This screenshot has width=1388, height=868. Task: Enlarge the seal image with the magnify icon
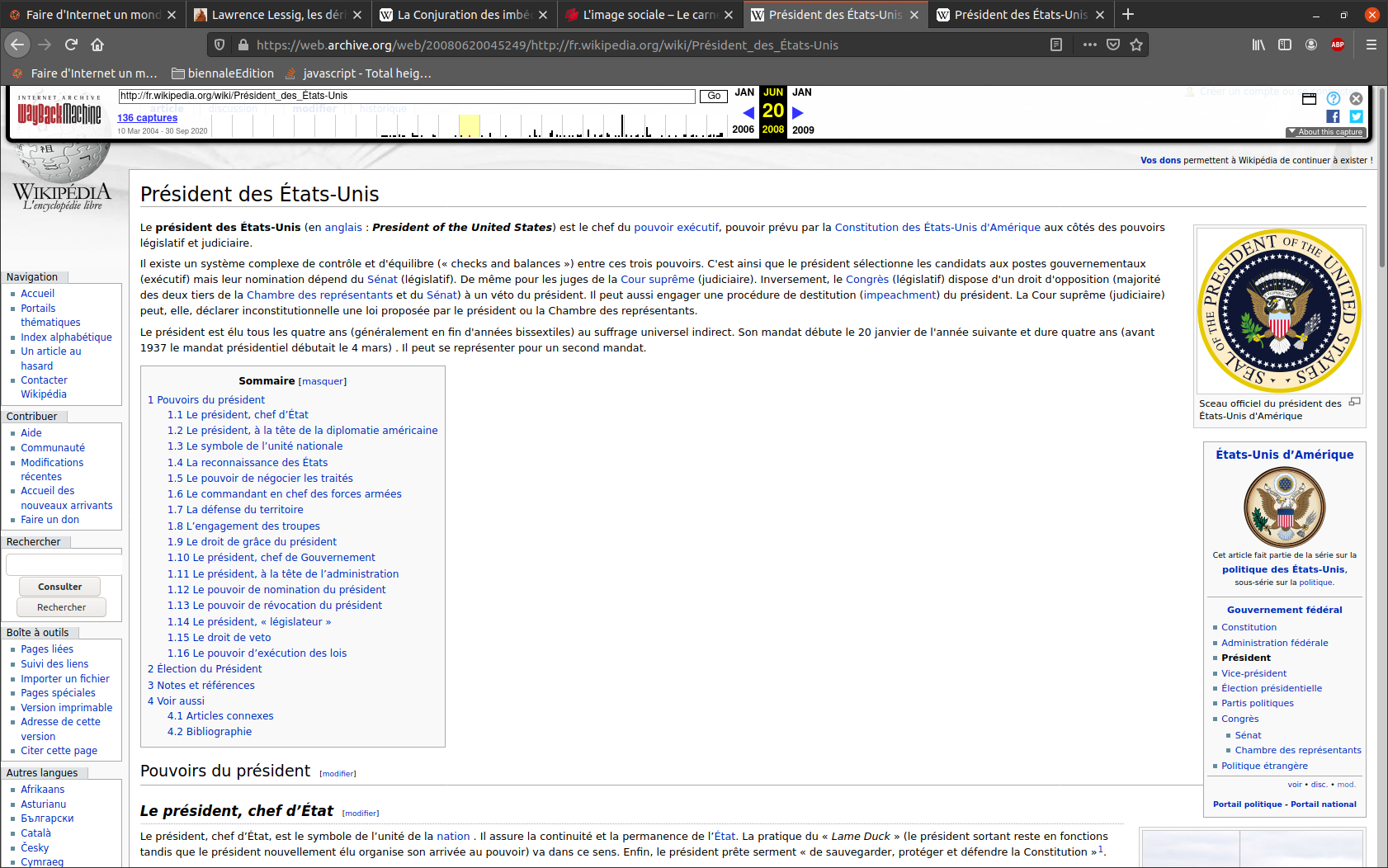click(x=1354, y=402)
